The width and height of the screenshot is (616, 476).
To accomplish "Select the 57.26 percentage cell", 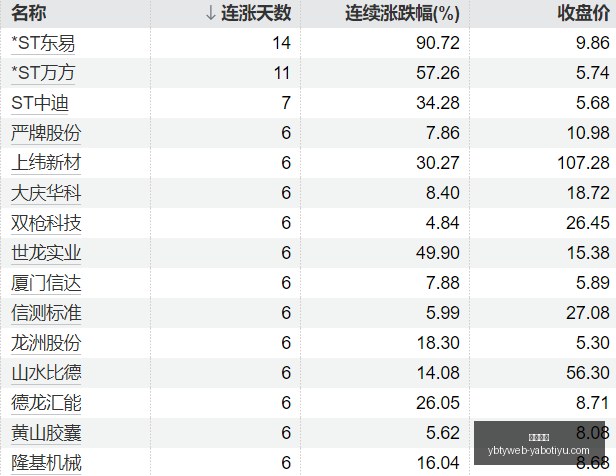I will click(438, 73).
